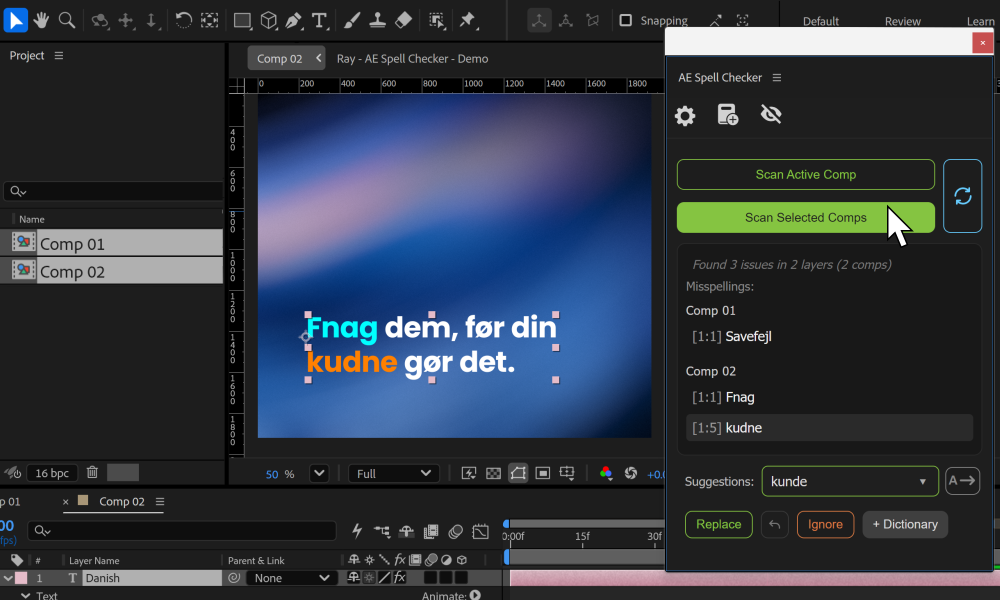This screenshot has height=600, width=1000.
Task: Click the Ignore button
Action: (825, 524)
